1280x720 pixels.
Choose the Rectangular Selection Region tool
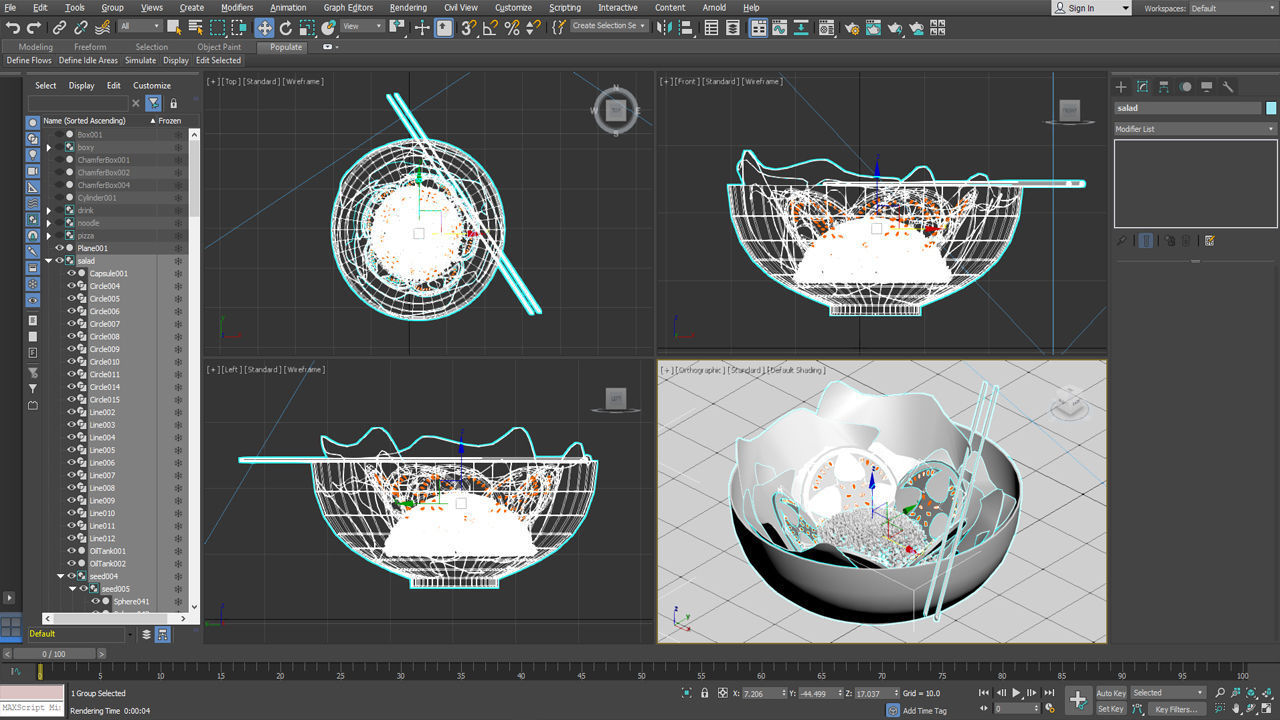217,28
